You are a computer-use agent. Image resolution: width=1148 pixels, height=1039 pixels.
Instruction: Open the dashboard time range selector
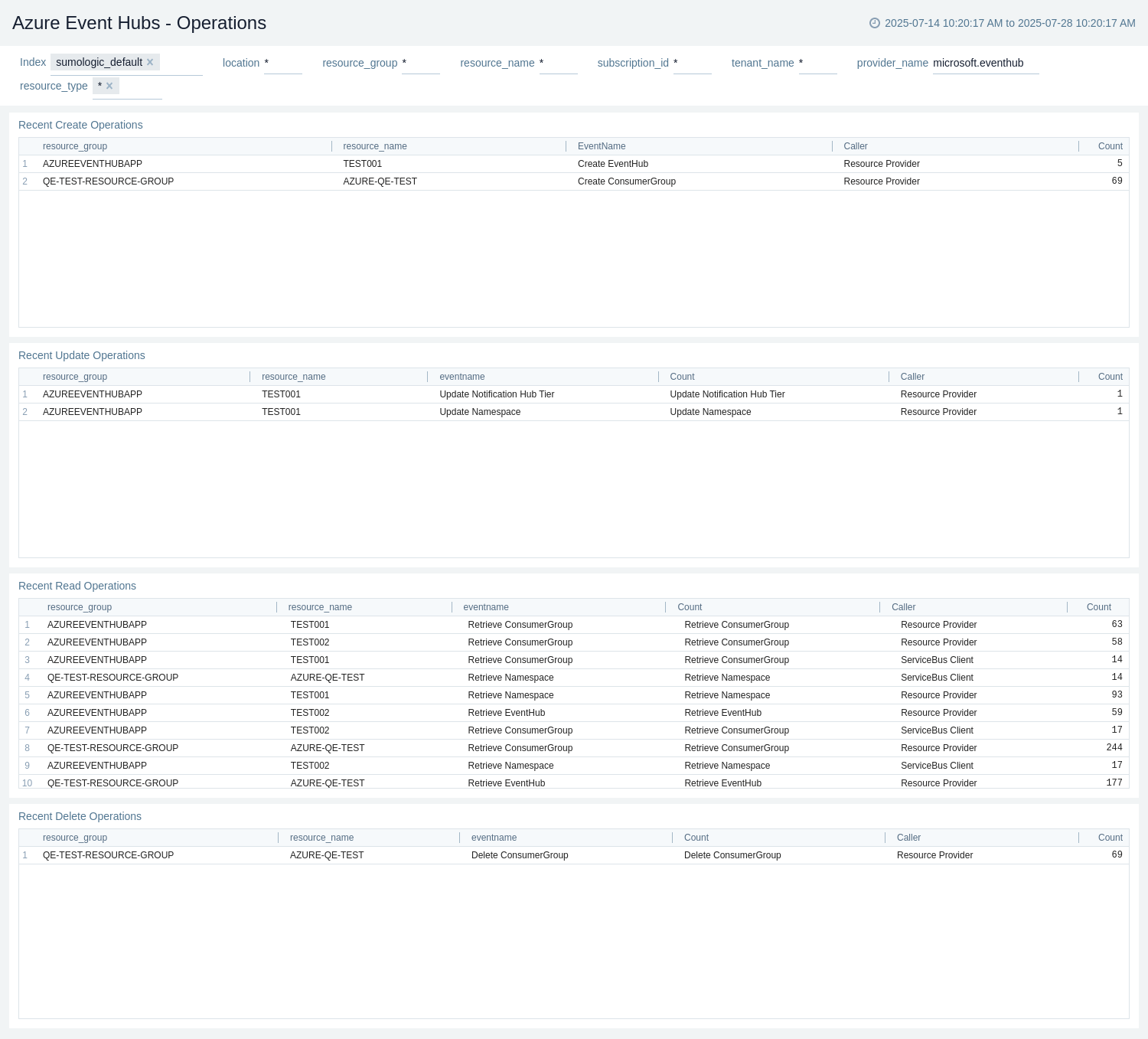coord(1003,23)
